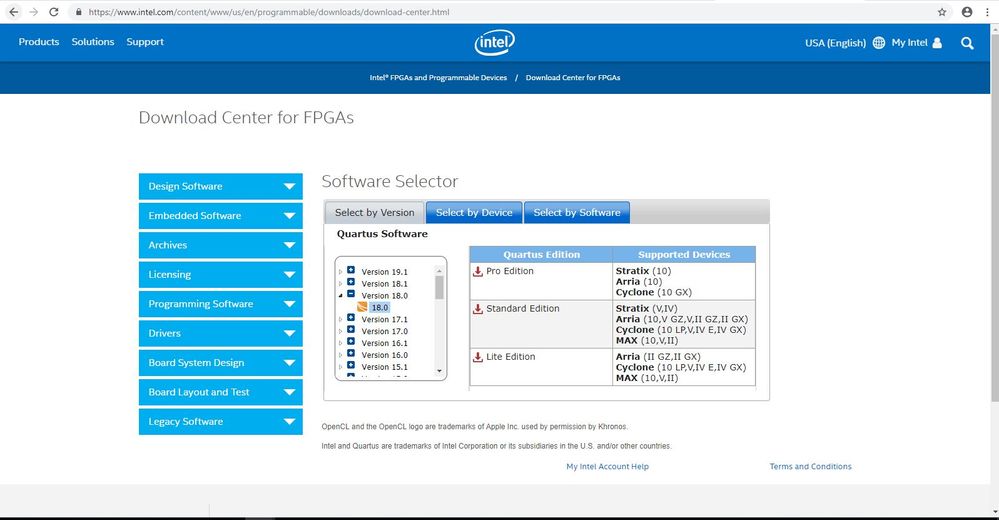Expand the Embedded Software section

pyautogui.click(x=220, y=215)
